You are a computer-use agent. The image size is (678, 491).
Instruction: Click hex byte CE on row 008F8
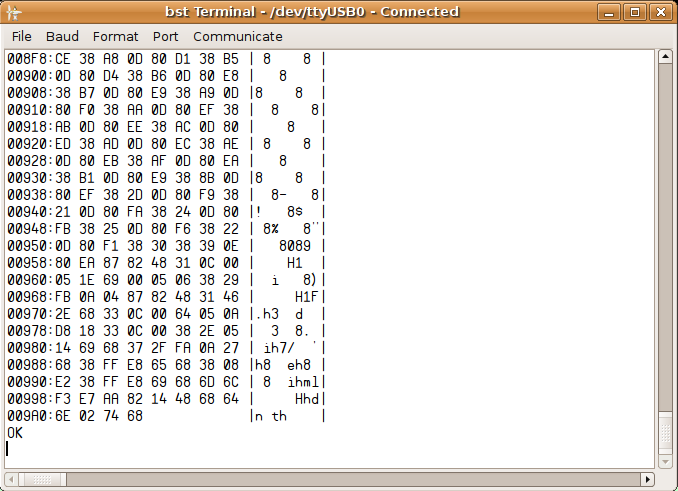tap(63, 59)
